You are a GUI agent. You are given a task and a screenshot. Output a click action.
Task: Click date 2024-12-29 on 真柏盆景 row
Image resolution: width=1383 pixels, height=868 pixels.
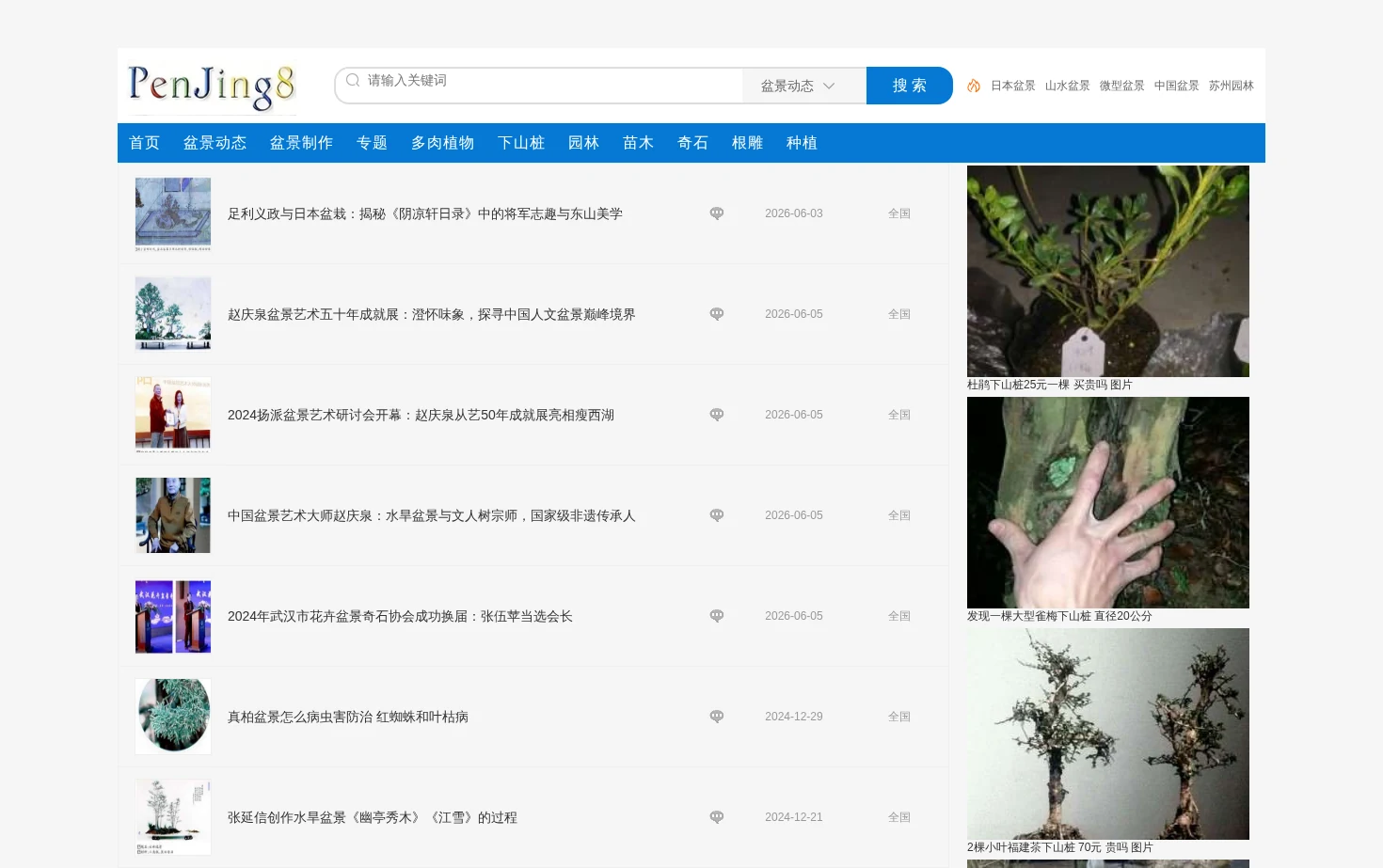click(x=794, y=717)
